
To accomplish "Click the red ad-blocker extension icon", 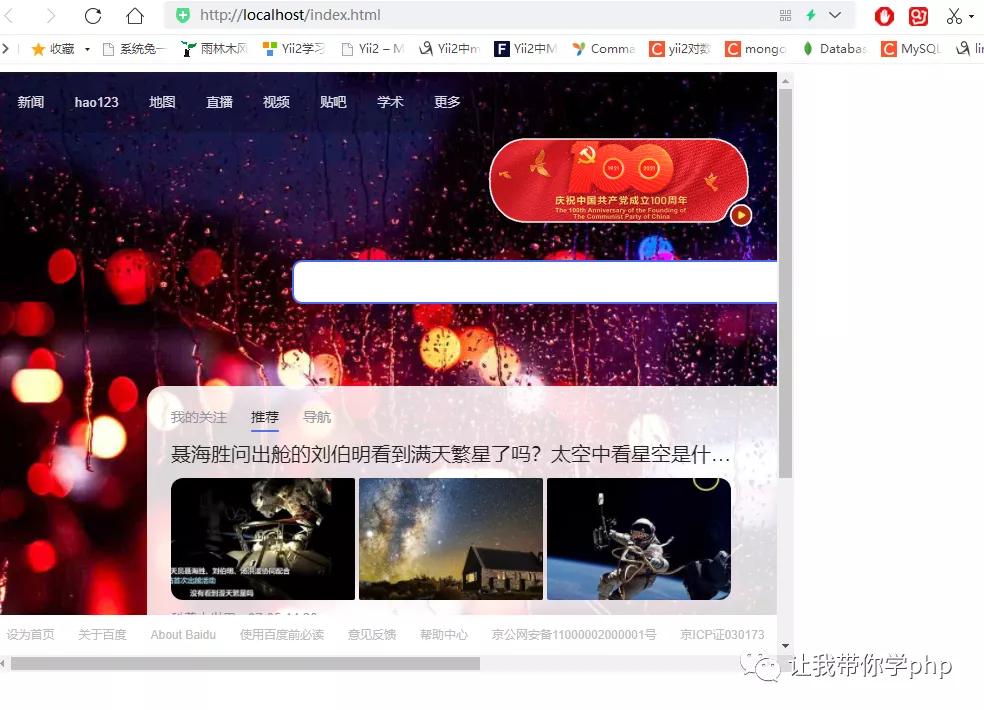I will [x=883, y=15].
